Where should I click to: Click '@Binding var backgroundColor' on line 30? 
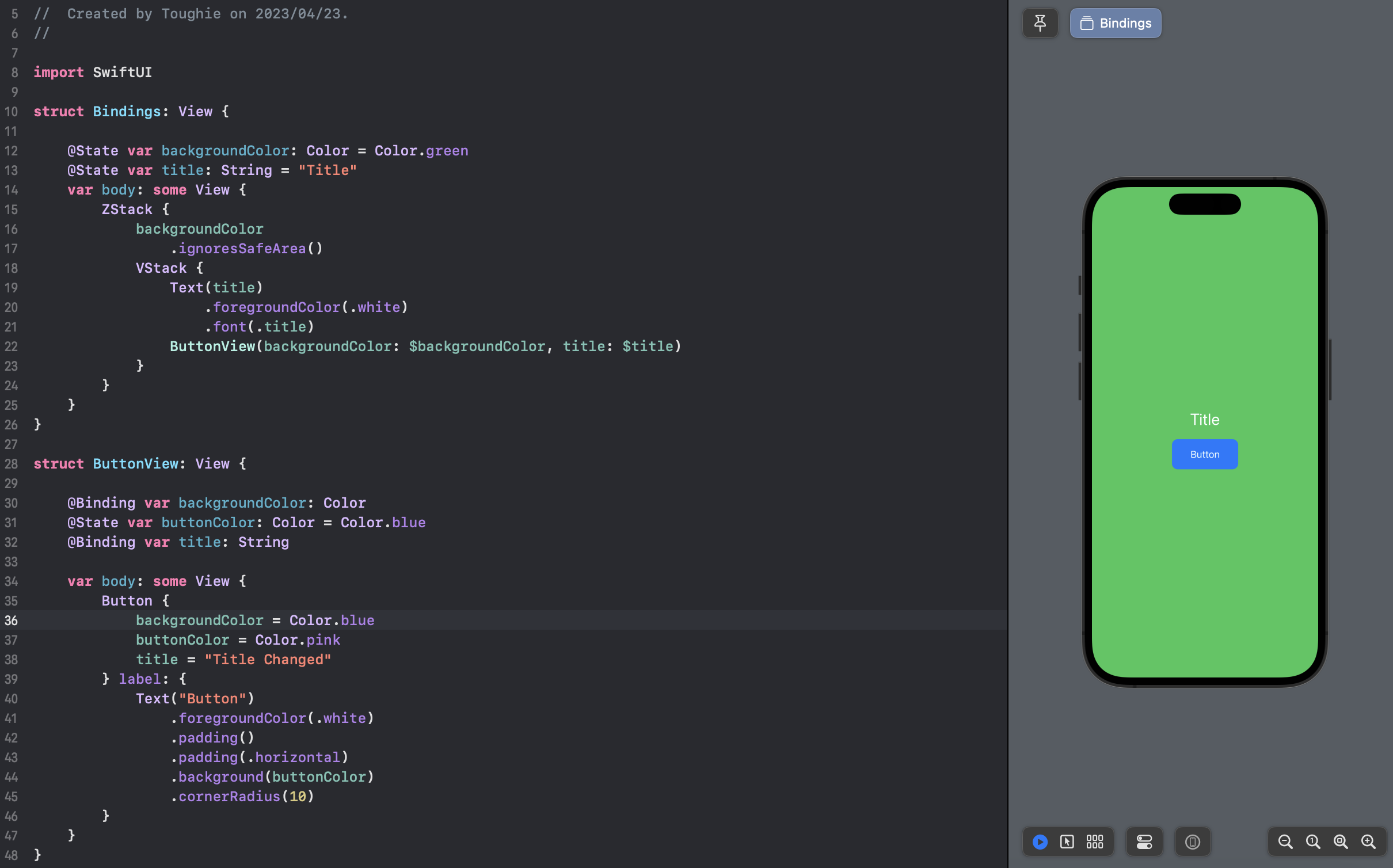[x=187, y=503]
